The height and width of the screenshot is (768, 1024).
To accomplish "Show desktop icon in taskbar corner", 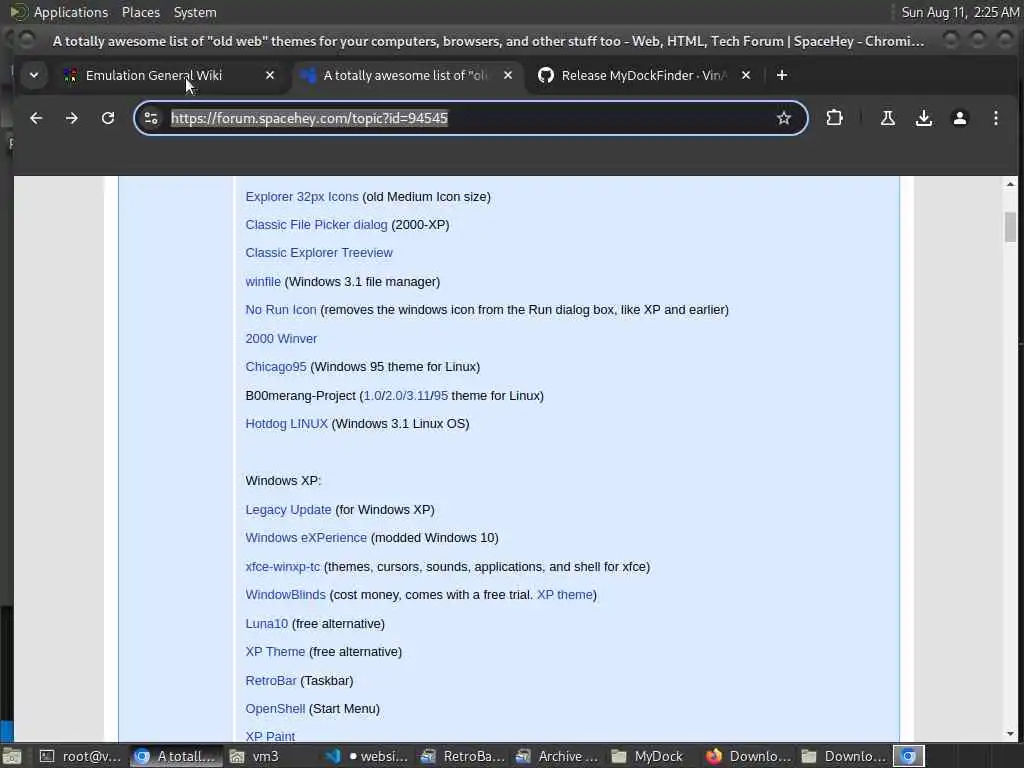I will click(12, 756).
